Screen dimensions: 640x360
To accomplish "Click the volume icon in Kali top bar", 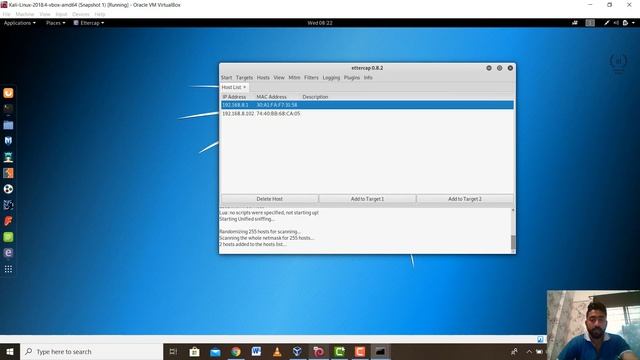I will (x=616, y=23).
